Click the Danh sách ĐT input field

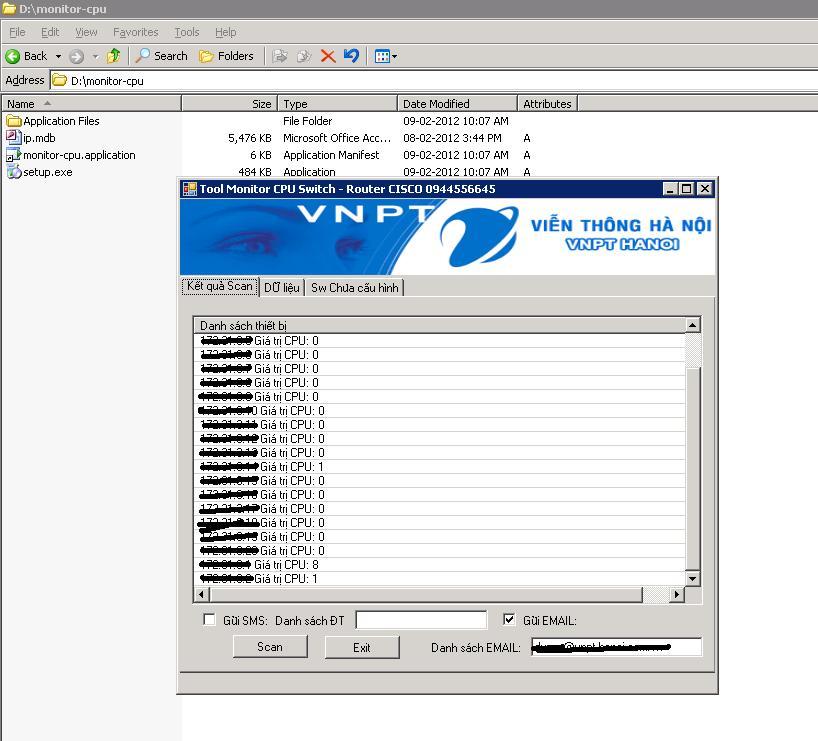point(421,620)
